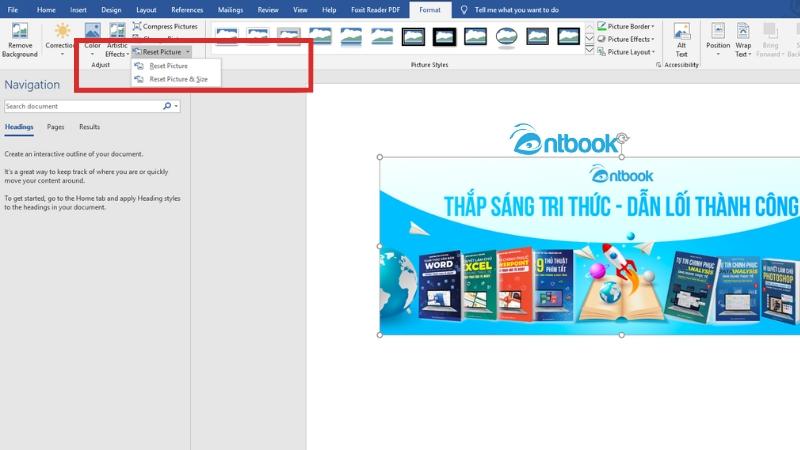Open the Position dropdown

click(x=718, y=39)
